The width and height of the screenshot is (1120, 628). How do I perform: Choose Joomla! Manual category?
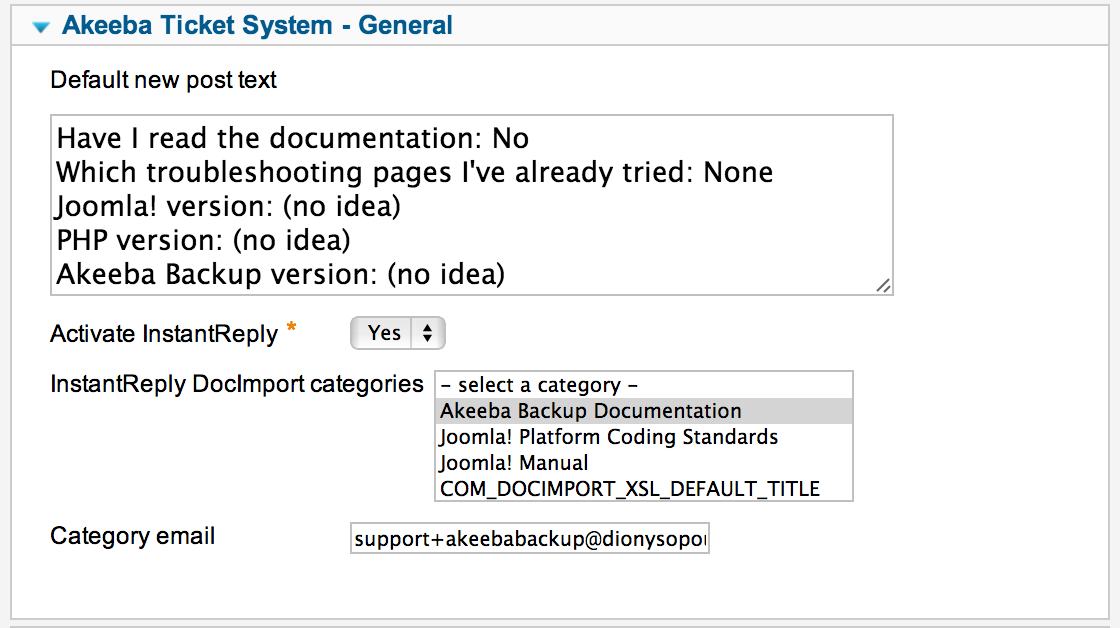click(644, 462)
